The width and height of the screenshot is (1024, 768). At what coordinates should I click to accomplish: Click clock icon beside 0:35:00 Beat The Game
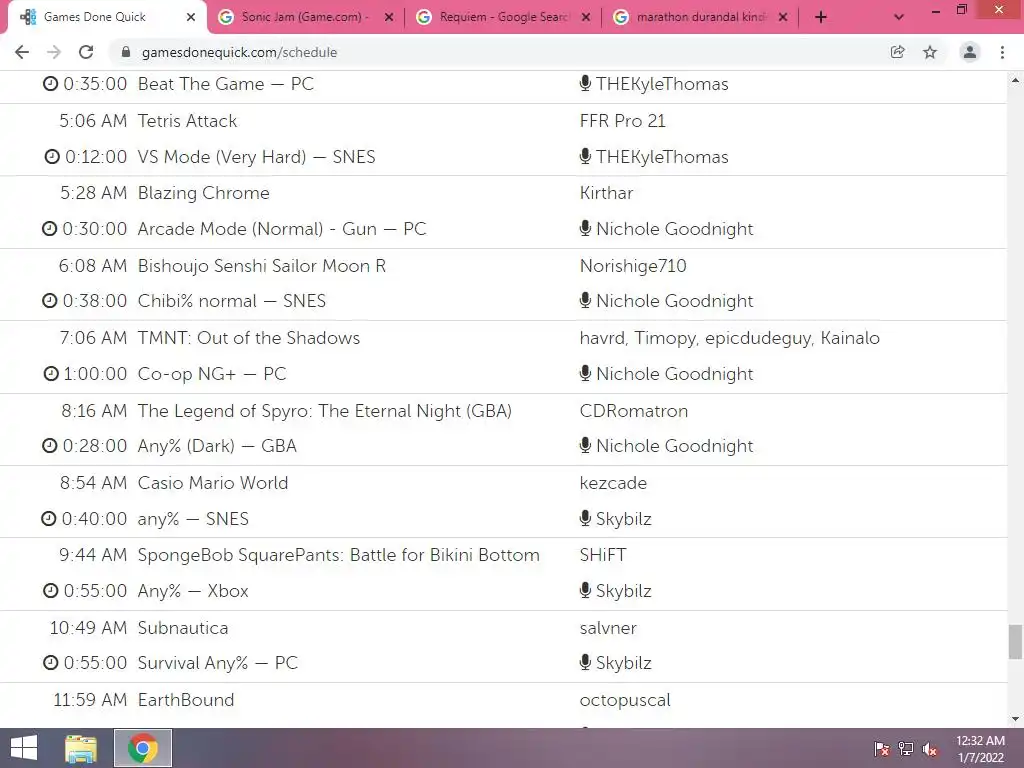pyautogui.click(x=50, y=84)
